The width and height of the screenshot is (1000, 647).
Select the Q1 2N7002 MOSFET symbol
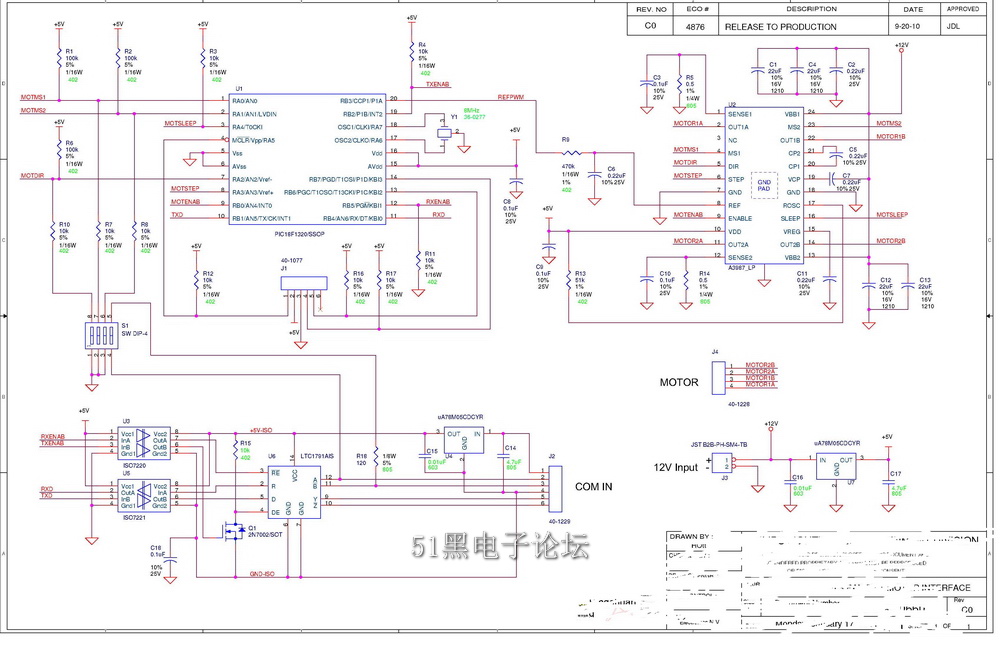click(234, 530)
